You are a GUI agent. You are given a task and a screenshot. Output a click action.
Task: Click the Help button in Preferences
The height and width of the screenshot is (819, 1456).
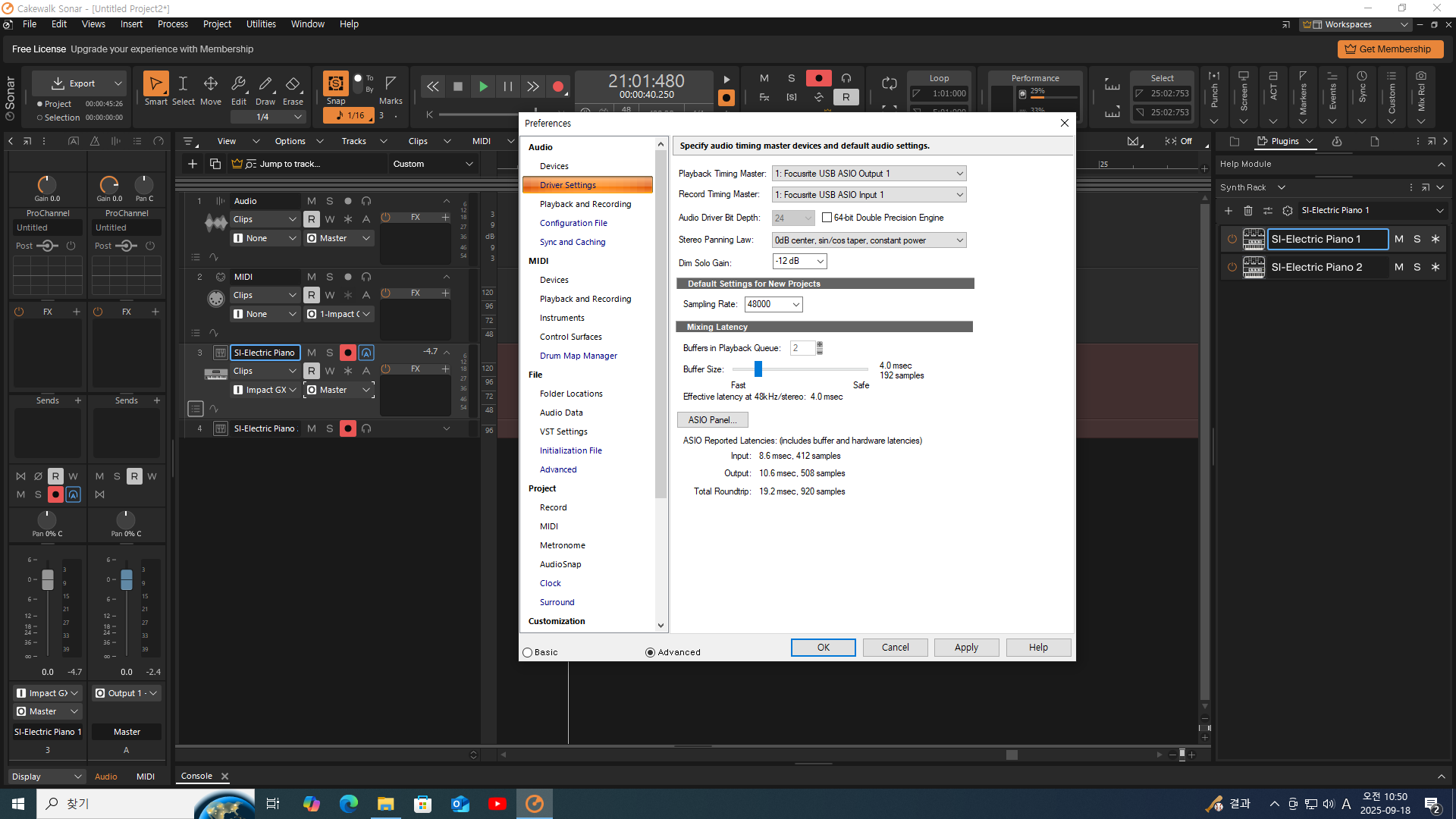(1038, 648)
